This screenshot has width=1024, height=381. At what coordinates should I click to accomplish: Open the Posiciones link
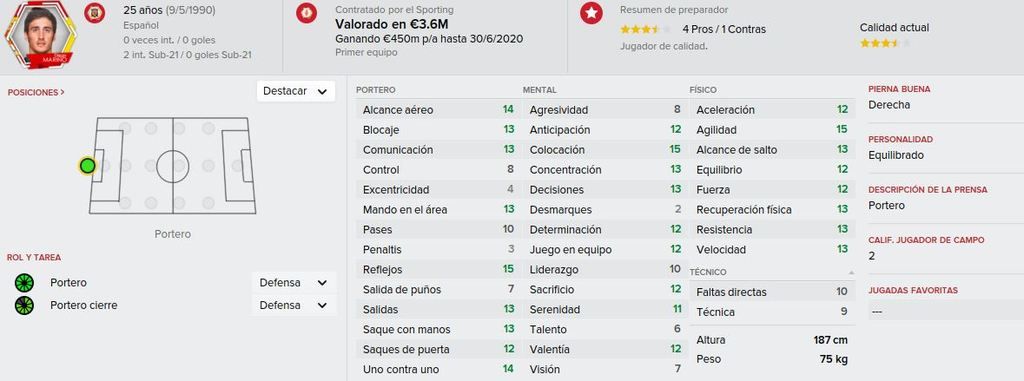coord(36,93)
